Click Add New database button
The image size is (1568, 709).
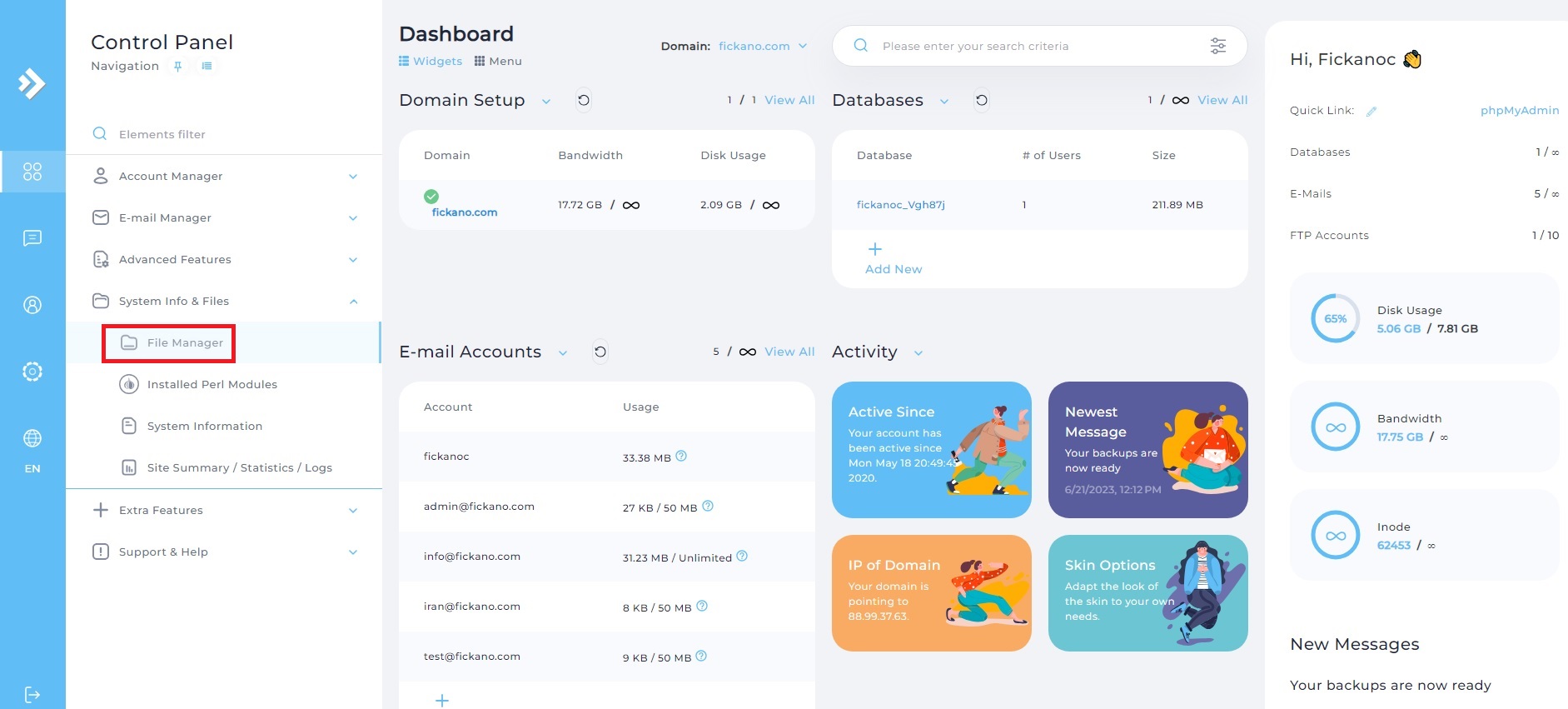click(893, 258)
